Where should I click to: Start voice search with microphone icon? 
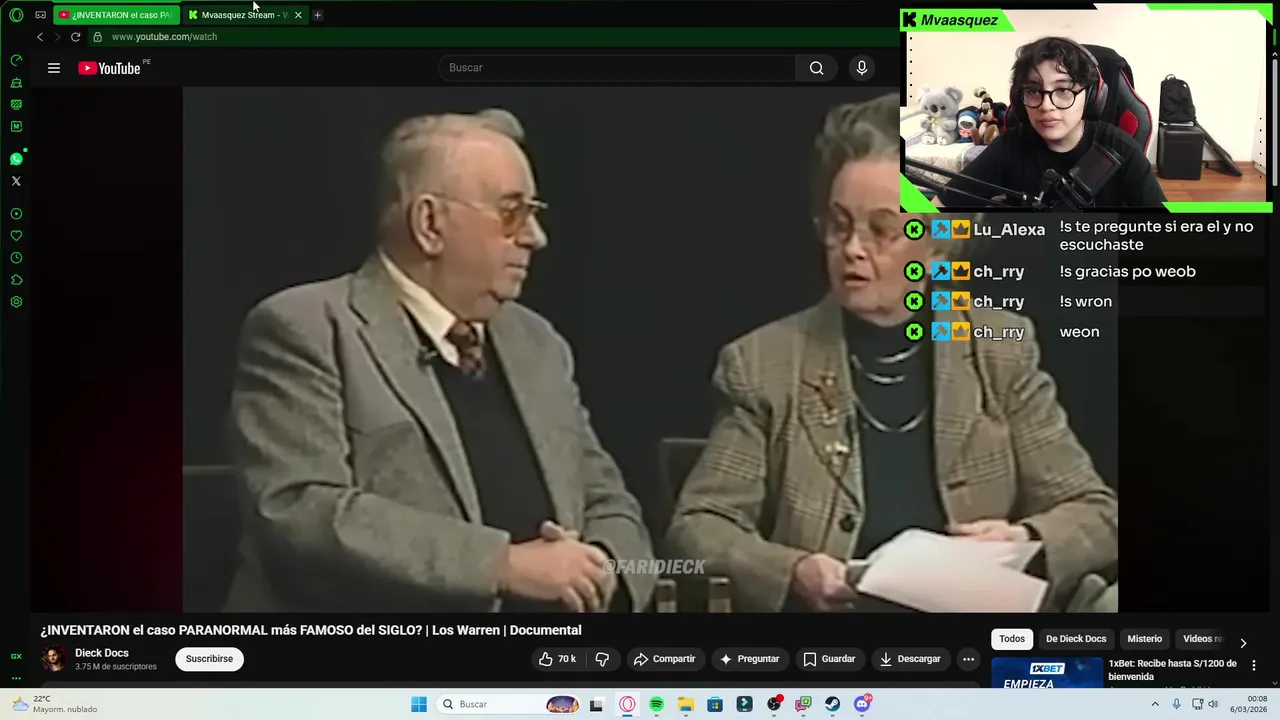[862, 68]
